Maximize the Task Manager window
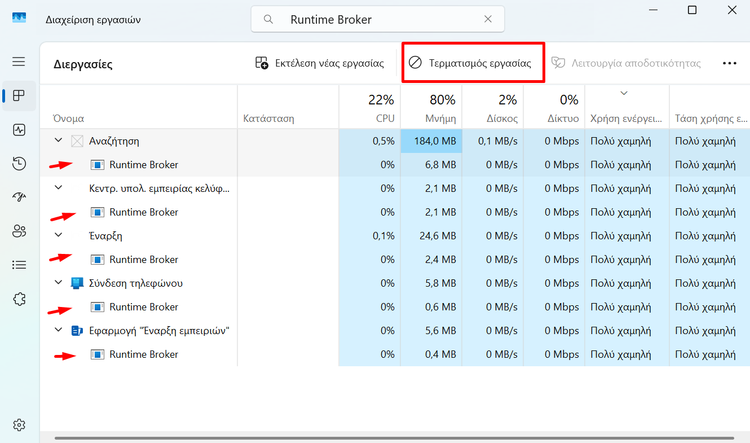 coord(692,10)
